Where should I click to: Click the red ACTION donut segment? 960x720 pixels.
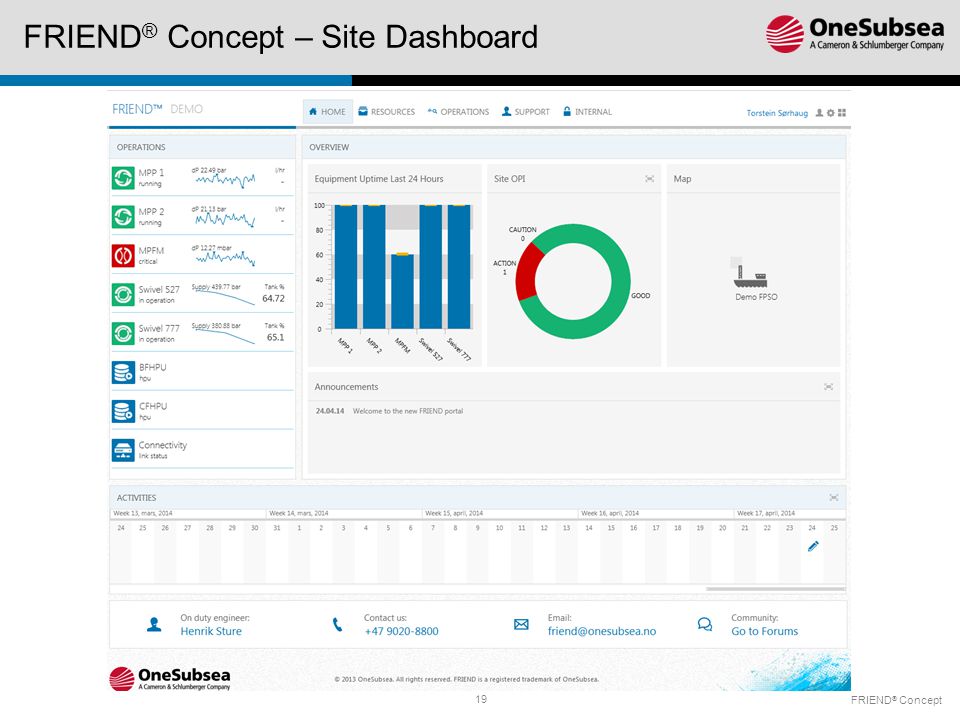[x=526, y=274]
